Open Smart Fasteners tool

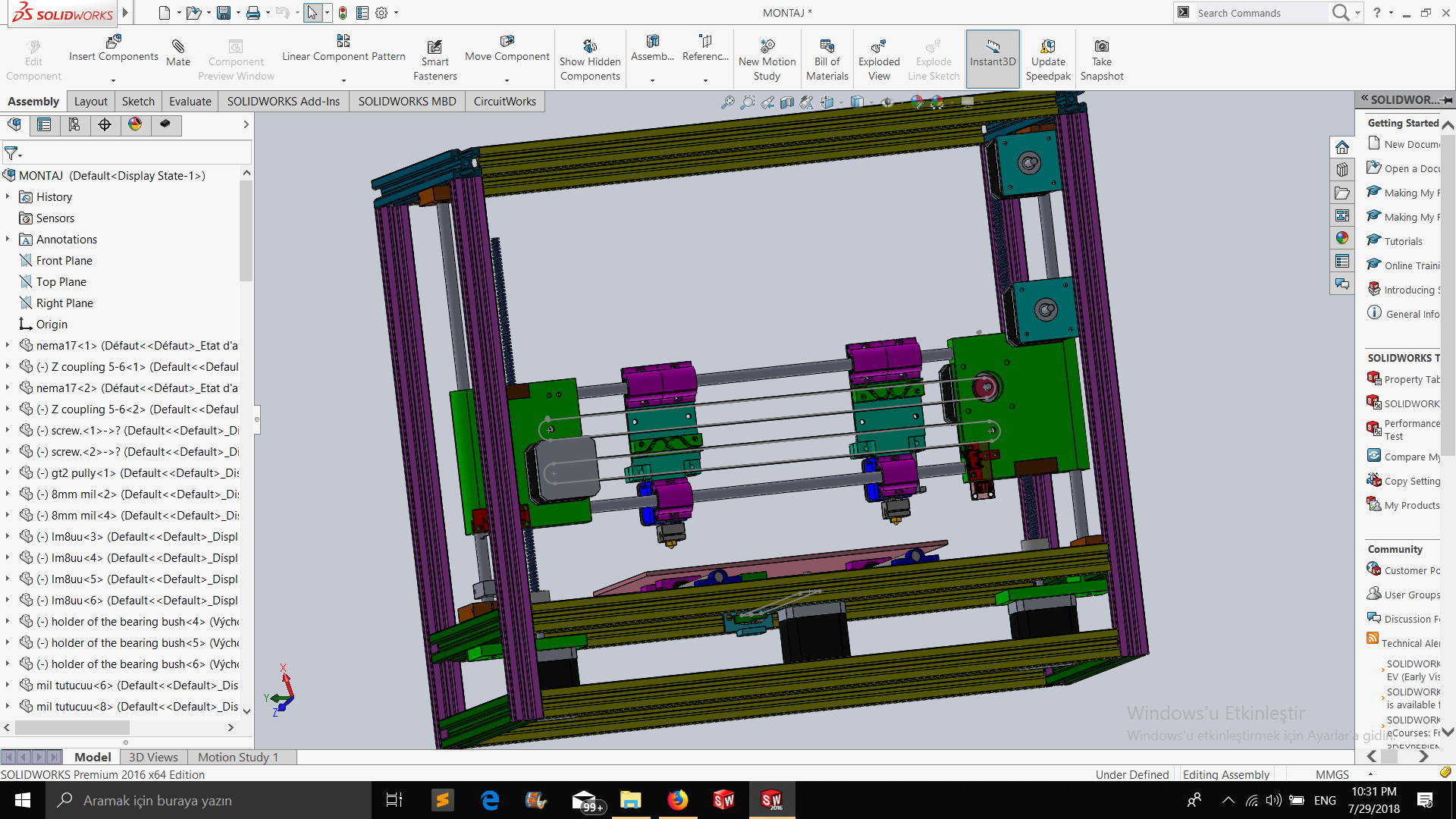(435, 61)
